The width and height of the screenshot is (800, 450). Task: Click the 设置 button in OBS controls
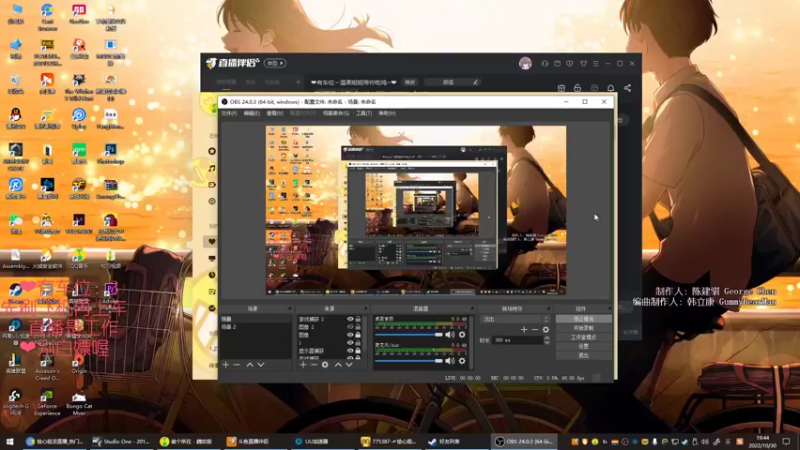point(584,346)
